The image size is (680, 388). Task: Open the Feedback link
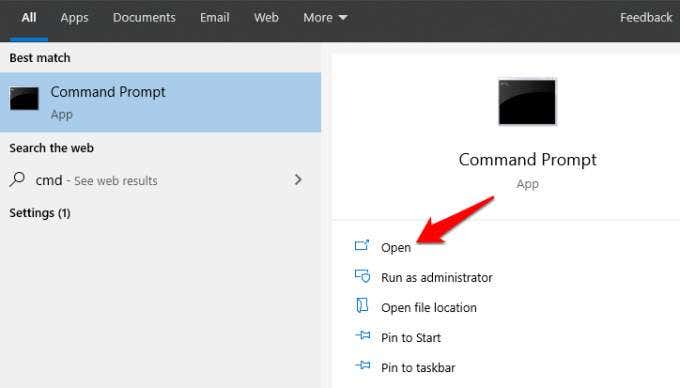coord(646,17)
